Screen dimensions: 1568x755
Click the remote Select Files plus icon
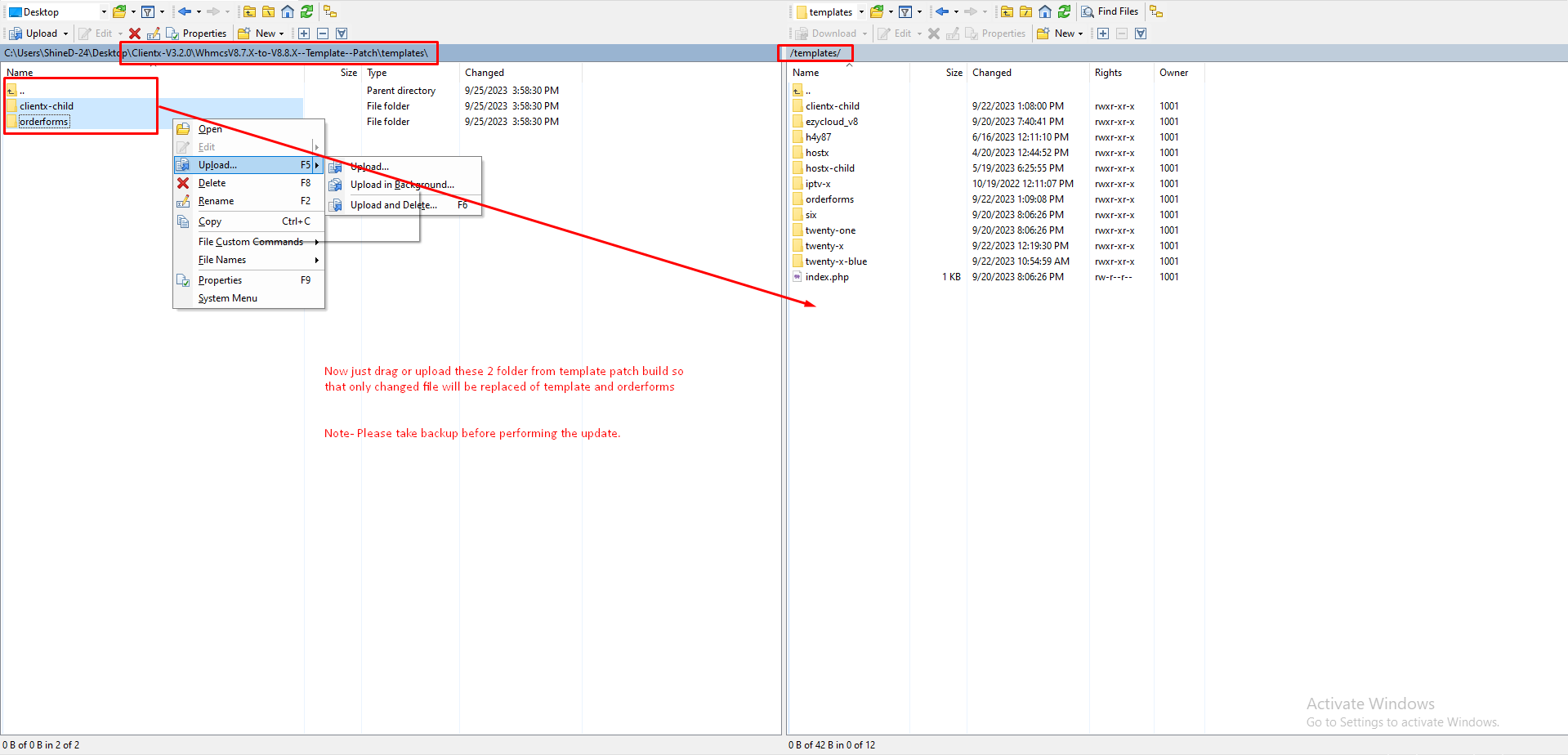point(1102,34)
